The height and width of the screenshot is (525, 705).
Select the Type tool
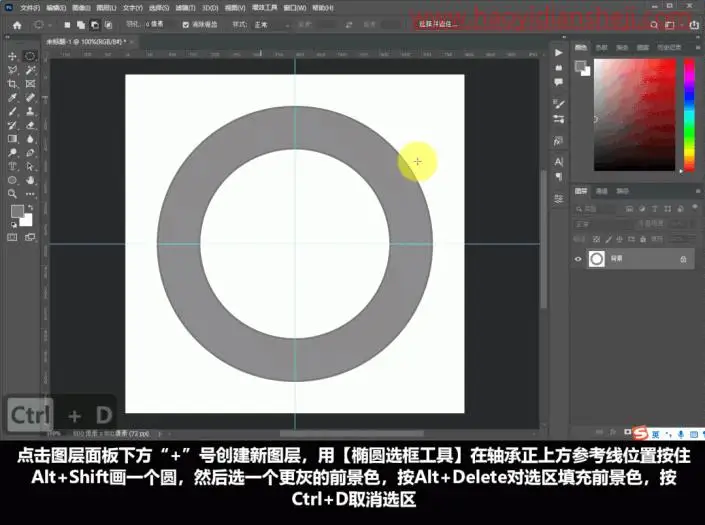[x=12, y=166]
